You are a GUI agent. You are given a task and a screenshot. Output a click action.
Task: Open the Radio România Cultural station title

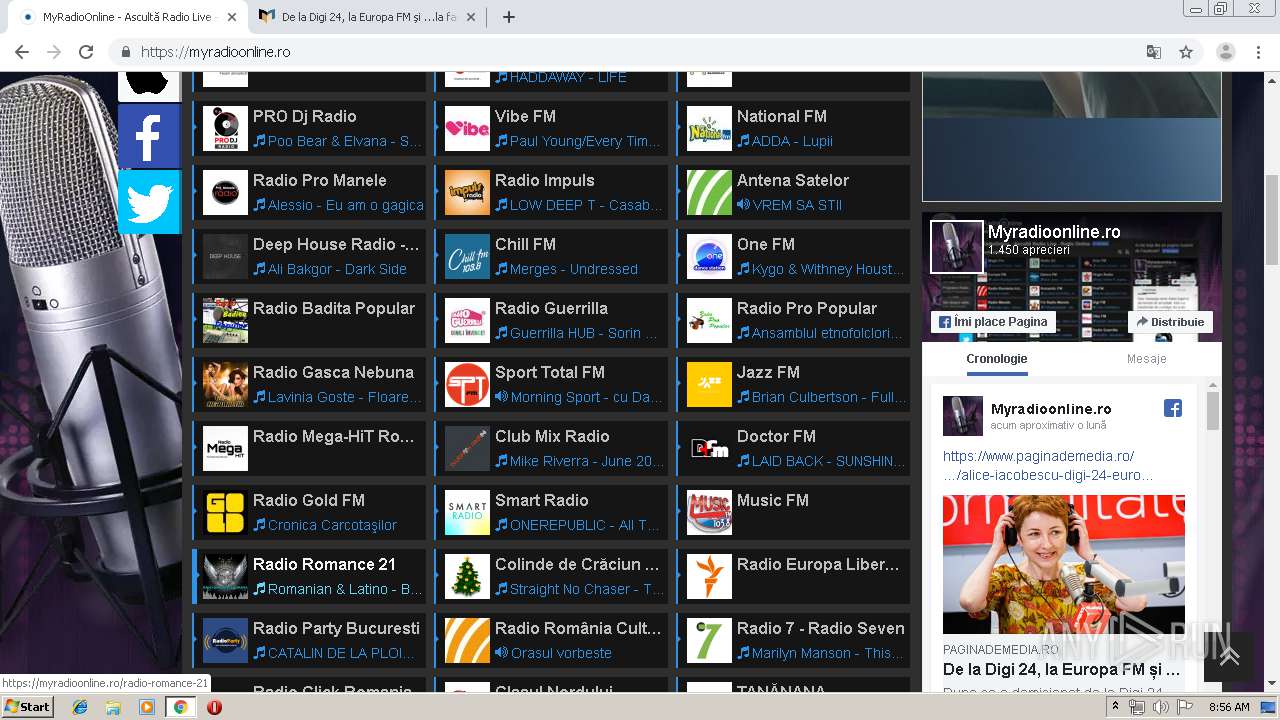[x=578, y=628]
